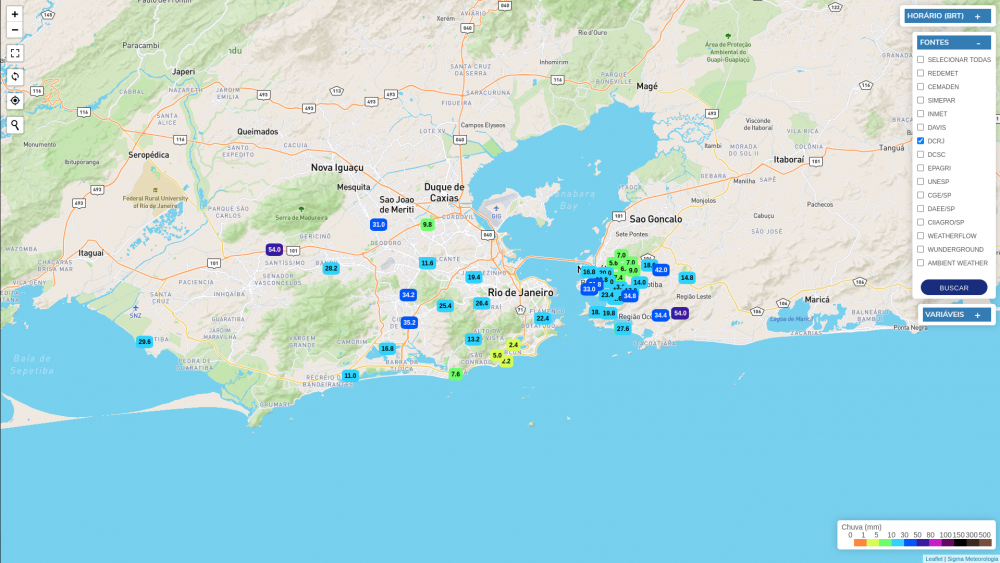Enable the WEATHERFLOW source
The width and height of the screenshot is (1000, 563).
point(920,236)
